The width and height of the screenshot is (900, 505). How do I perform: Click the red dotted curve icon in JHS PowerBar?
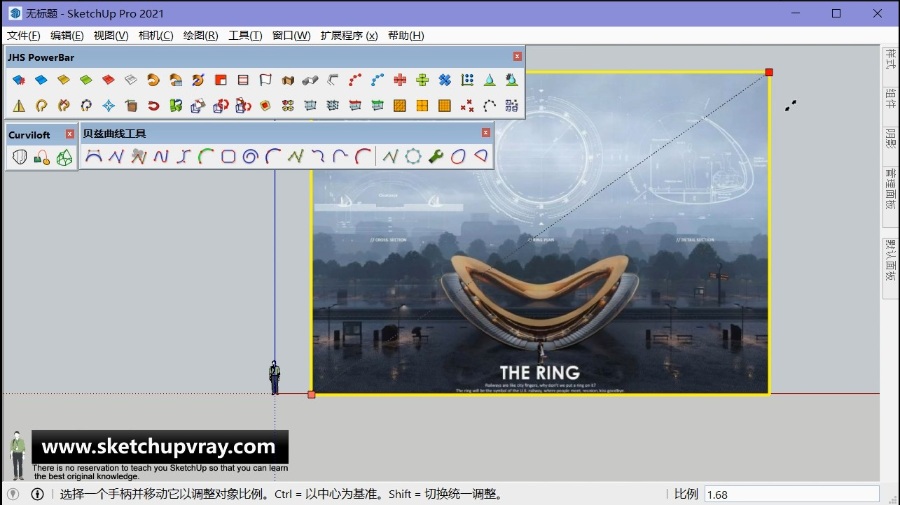pos(355,80)
